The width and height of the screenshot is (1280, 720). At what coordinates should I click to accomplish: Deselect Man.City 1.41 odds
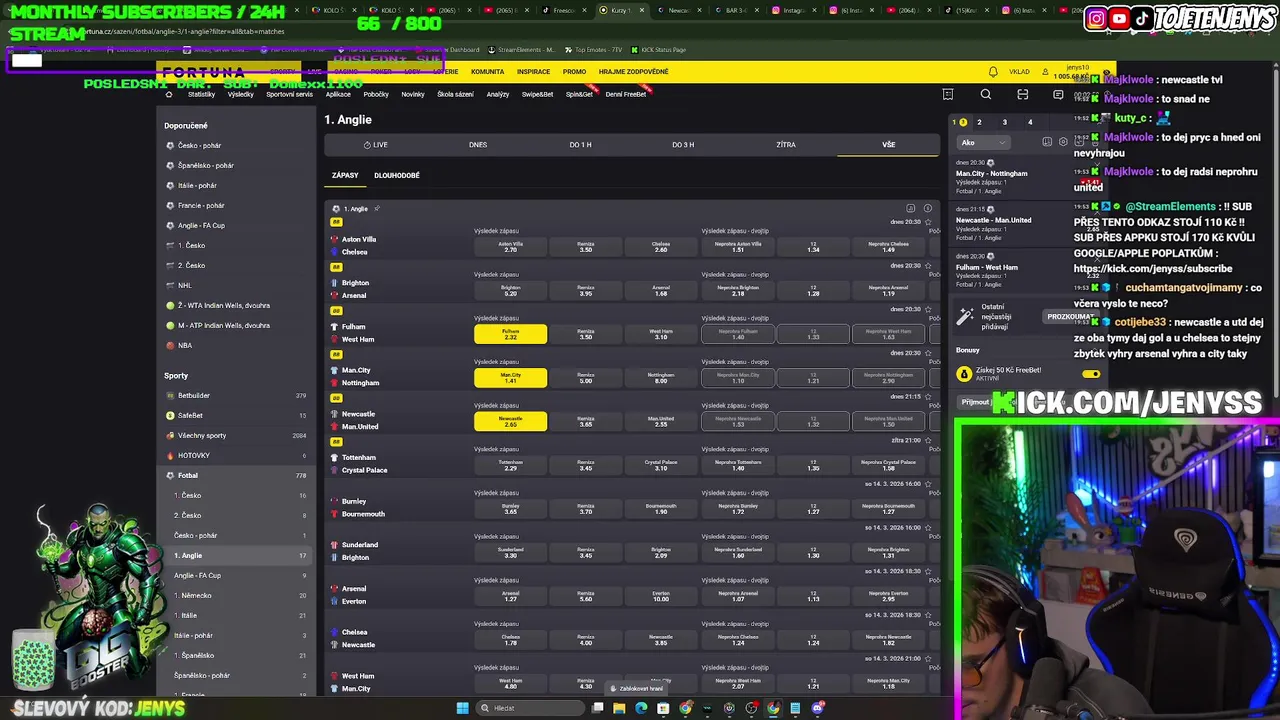510,378
